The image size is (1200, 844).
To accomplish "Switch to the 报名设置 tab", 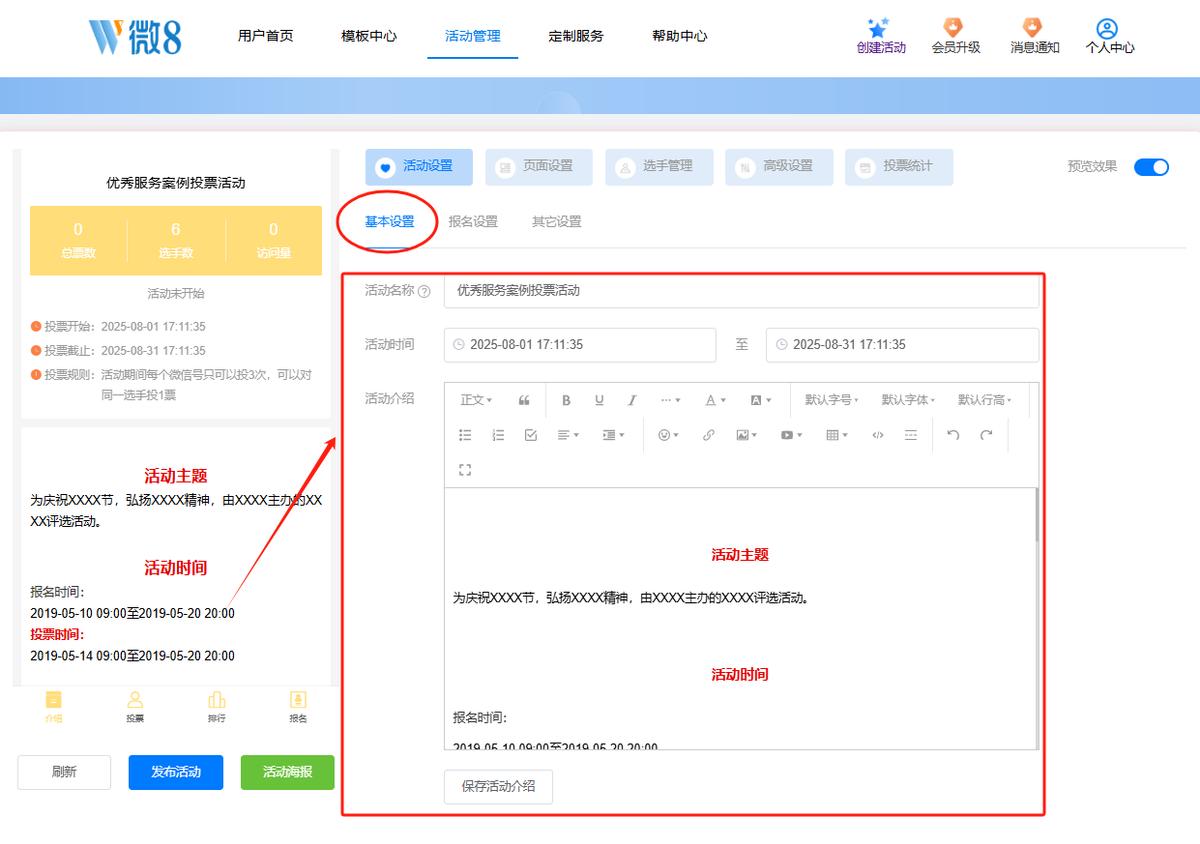I will pos(473,222).
